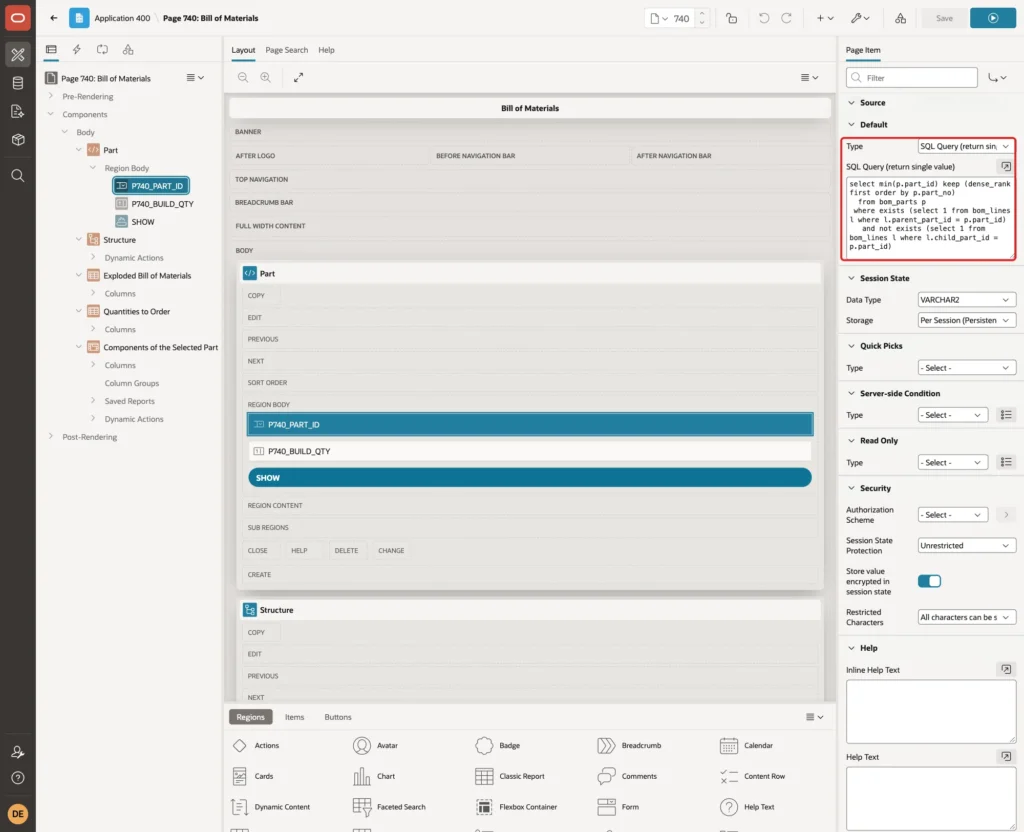The width and height of the screenshot is (1024, 832).
Task: Switch gallery to the Items tab
Action: (x=295, y=717)
